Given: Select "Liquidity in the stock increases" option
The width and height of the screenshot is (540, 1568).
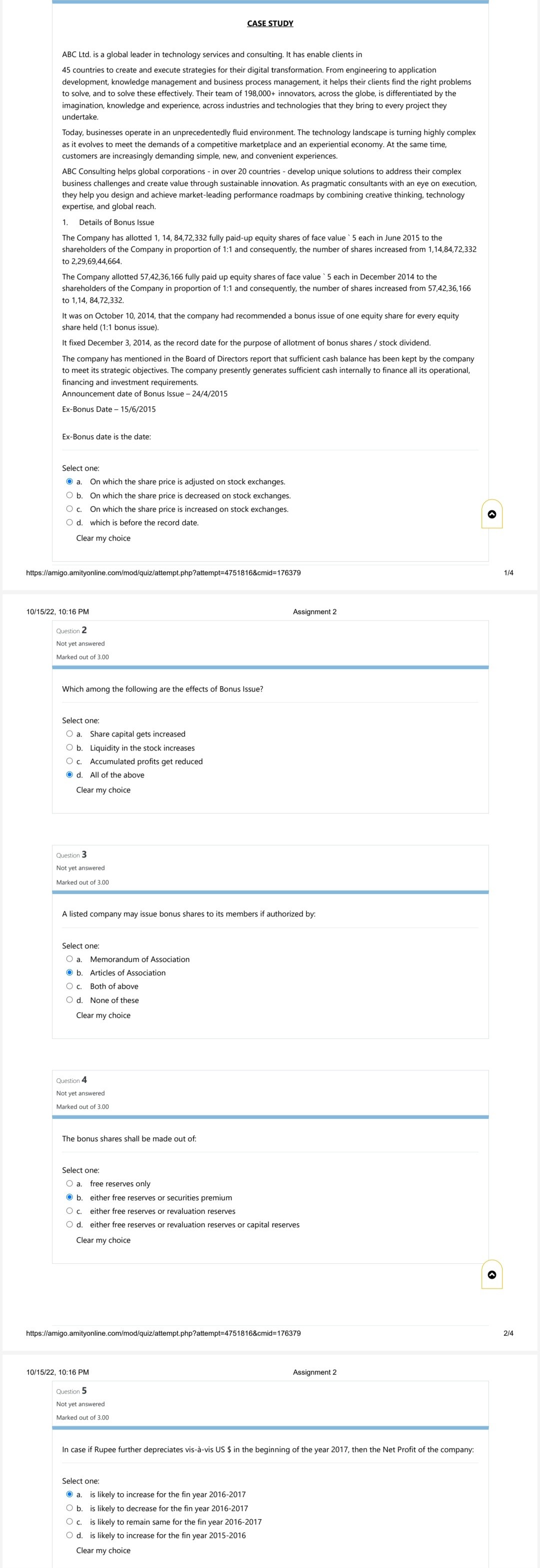Looking at the screenshot, I should tap(70, 748).
